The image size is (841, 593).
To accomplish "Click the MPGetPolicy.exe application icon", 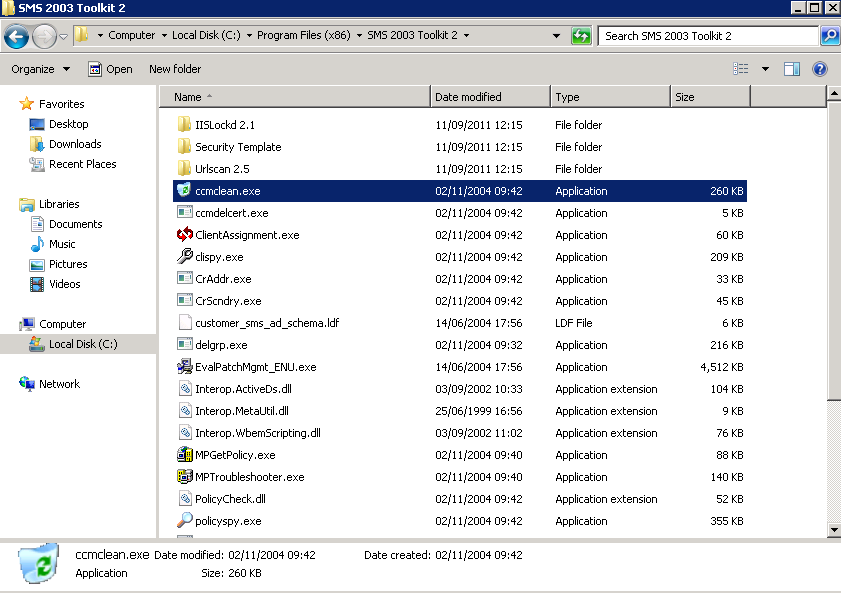I will pyautogui.click(x=185, y=454).
